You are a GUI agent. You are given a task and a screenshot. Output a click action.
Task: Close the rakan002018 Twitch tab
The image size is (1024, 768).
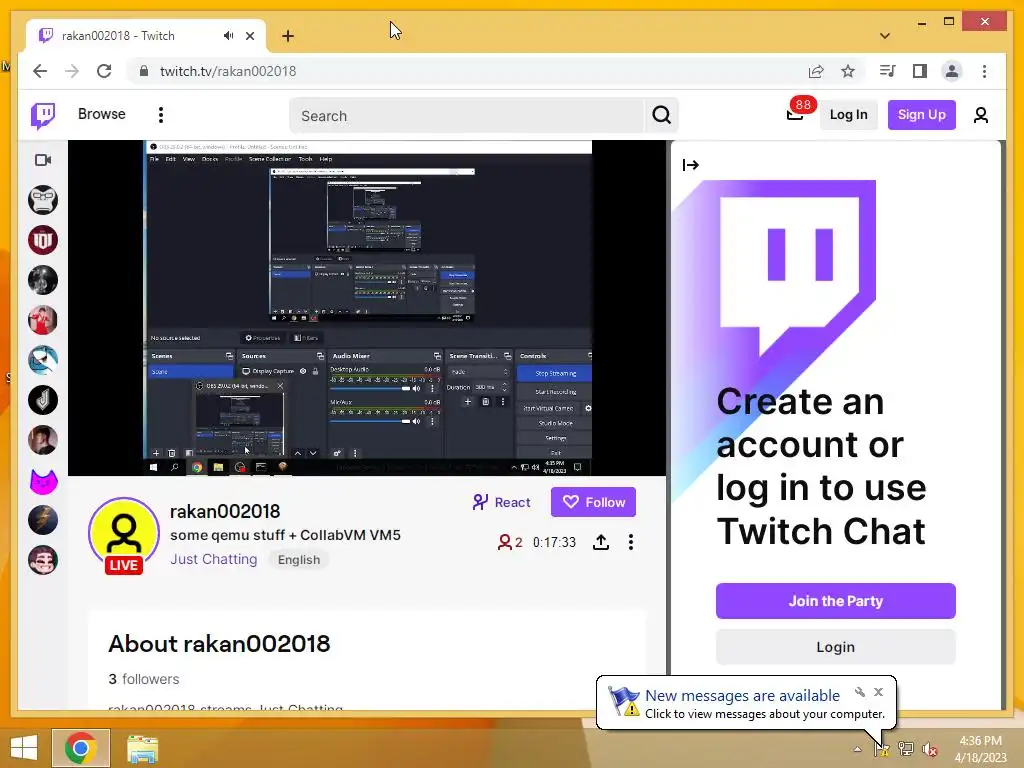[x=250, y=36]
